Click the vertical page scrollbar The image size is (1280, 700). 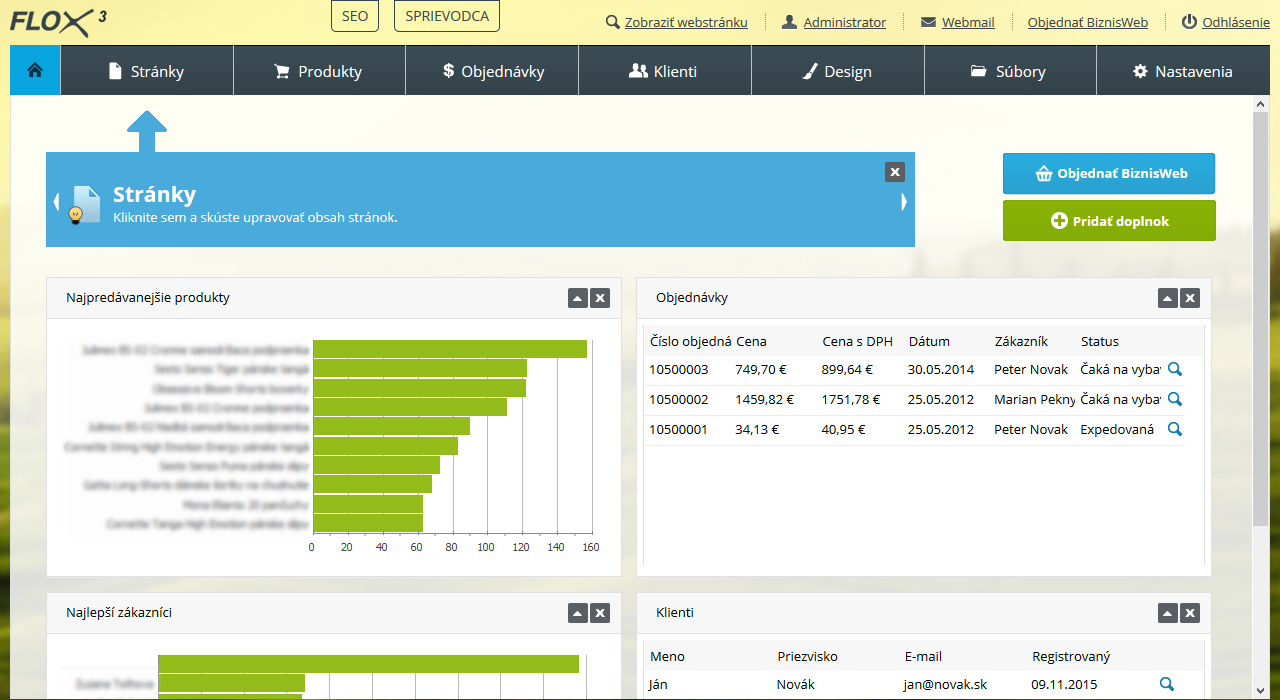coord(1260,320)
